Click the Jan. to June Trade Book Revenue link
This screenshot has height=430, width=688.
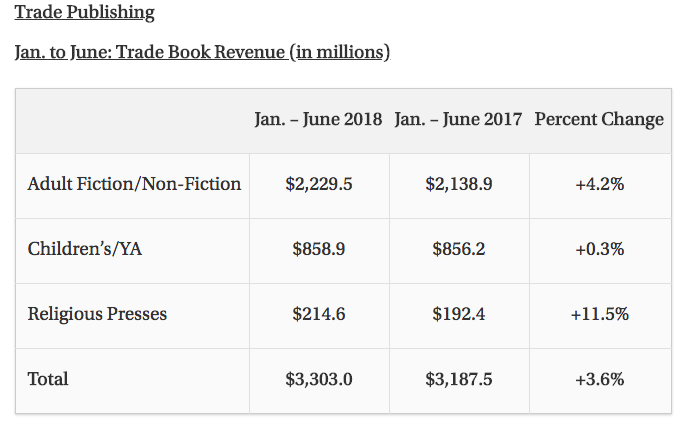202,51
